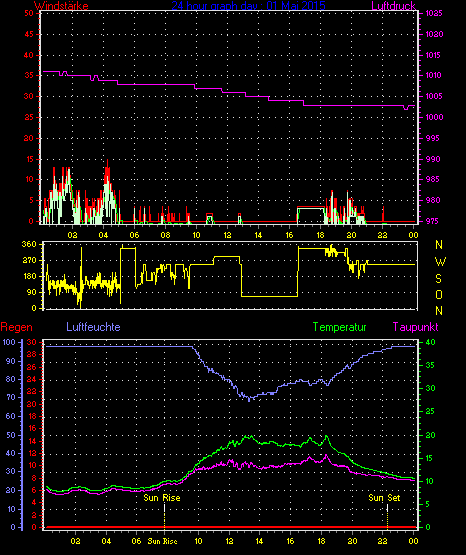Click the Luftfeuchte legend label

pyautogui.click(x=93, y=327)
